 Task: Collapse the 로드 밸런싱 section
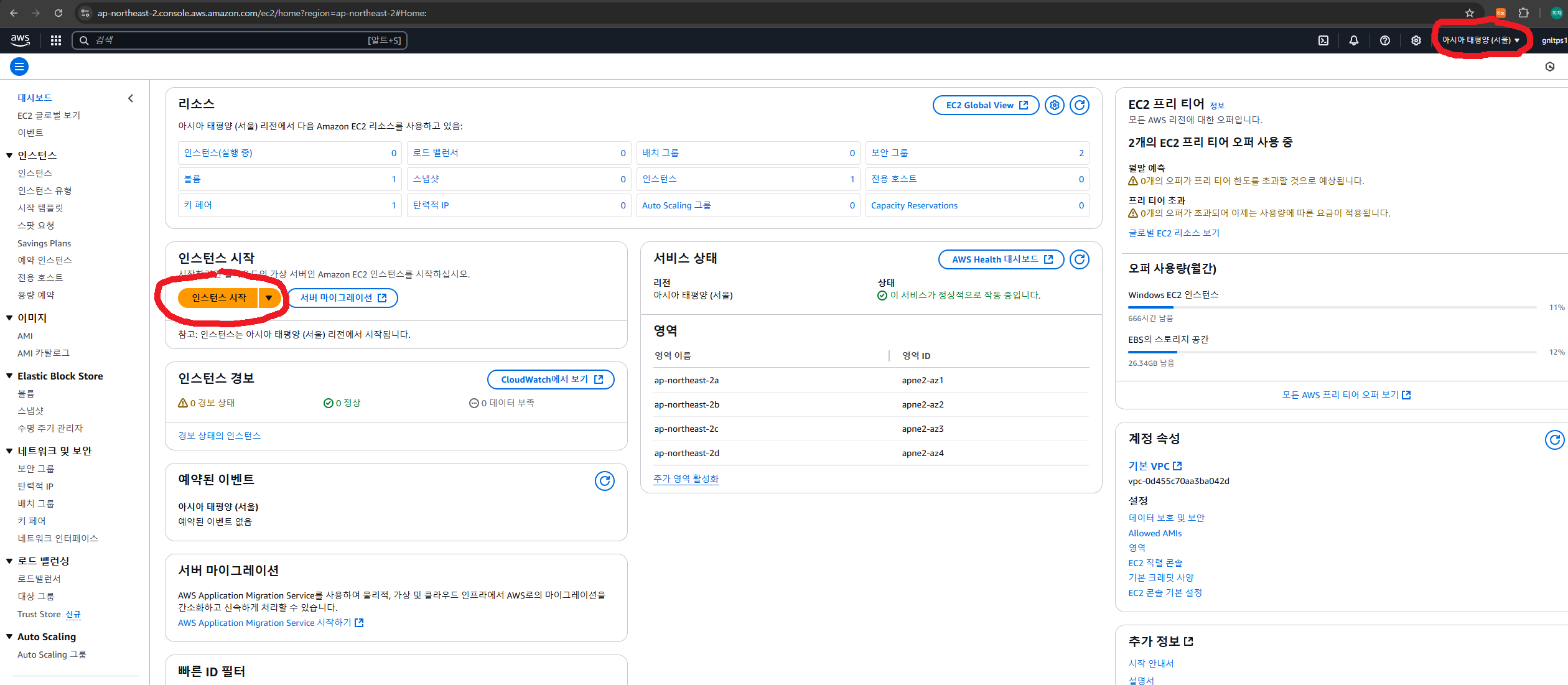pyautogui.click(x=9, y=561)
